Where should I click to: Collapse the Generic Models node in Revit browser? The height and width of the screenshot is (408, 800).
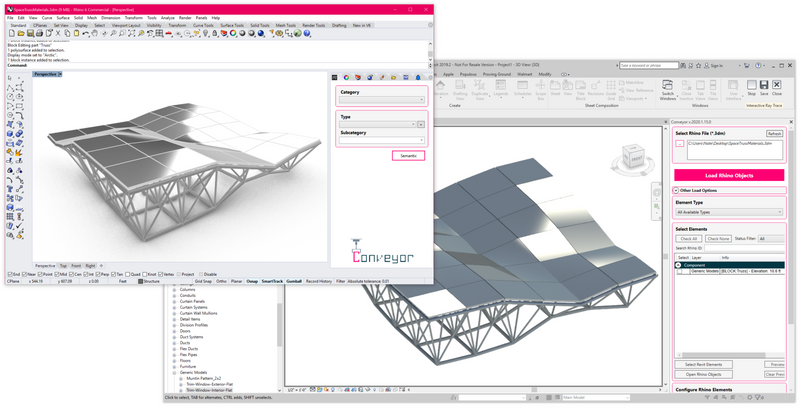(174, 373)
